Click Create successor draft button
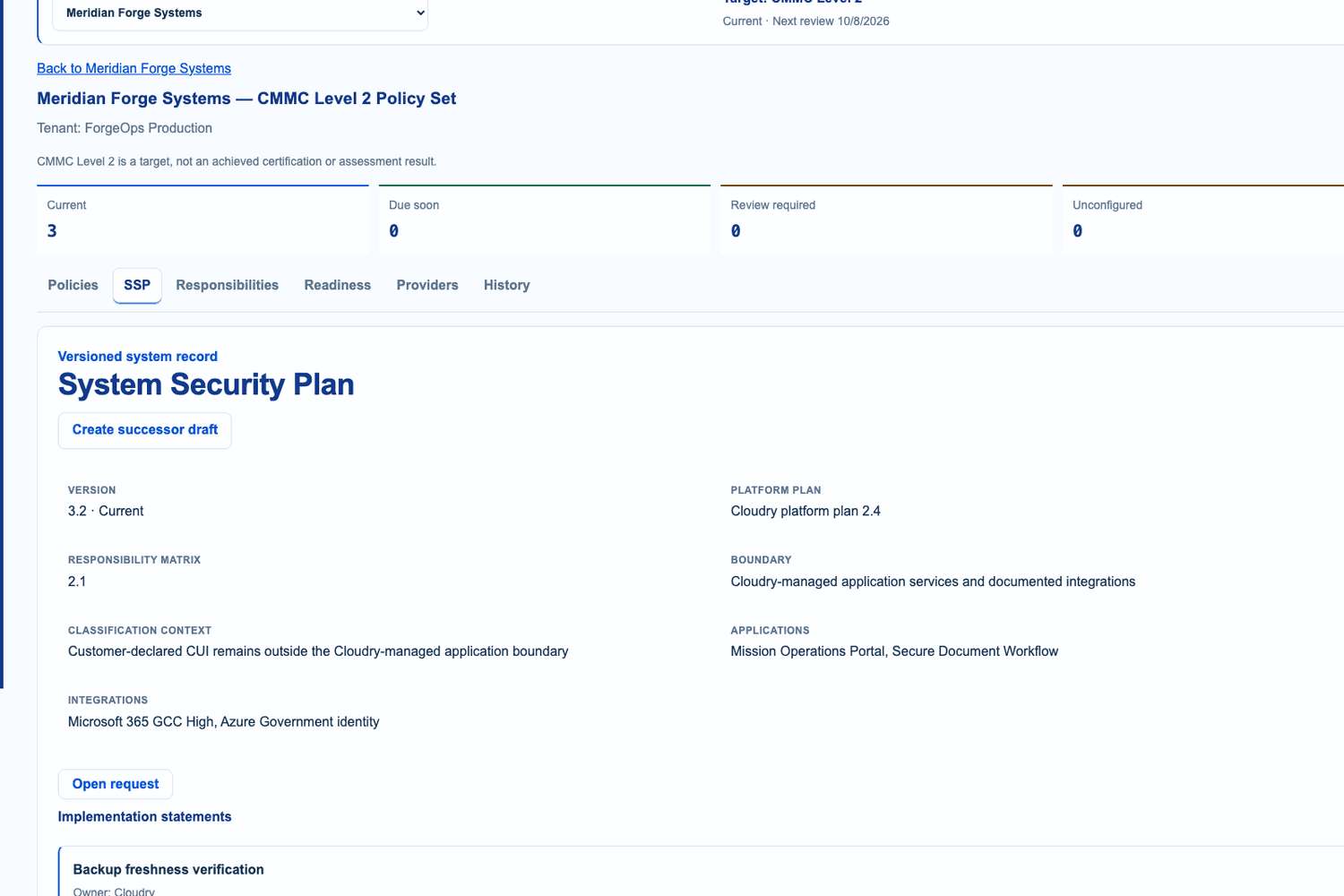The height and width of the screenshot is (896, 1344). click(145, 430)
